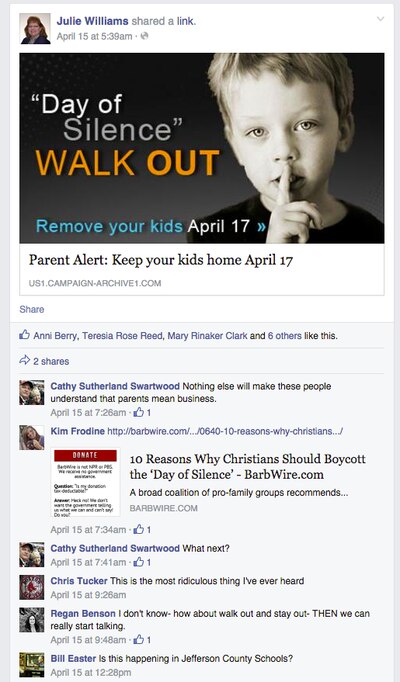The image size is (400, 682).
Task: Click the public globe privacy icon
Action: pos(144,36)
